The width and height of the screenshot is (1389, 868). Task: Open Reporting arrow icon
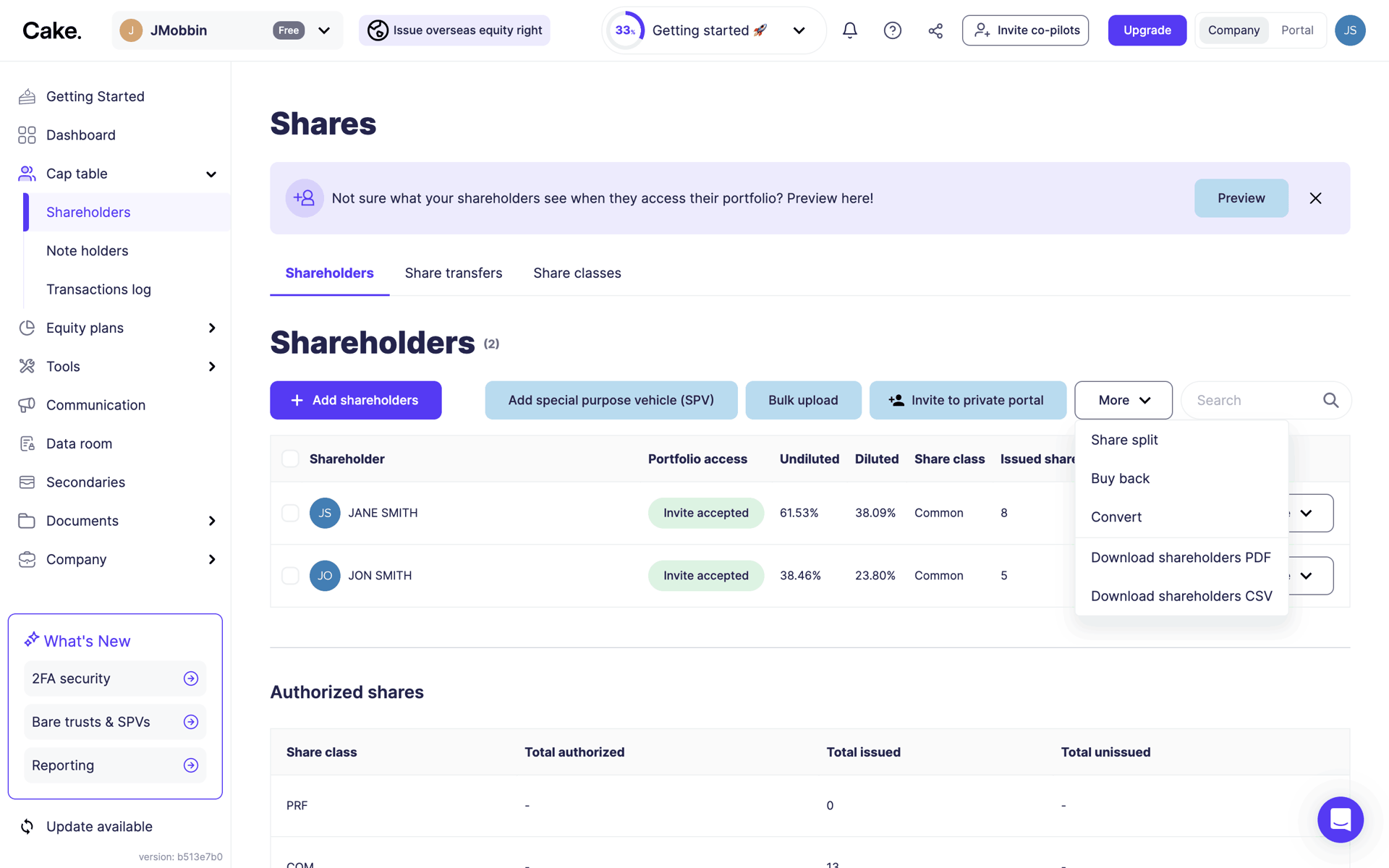[191, 765]
